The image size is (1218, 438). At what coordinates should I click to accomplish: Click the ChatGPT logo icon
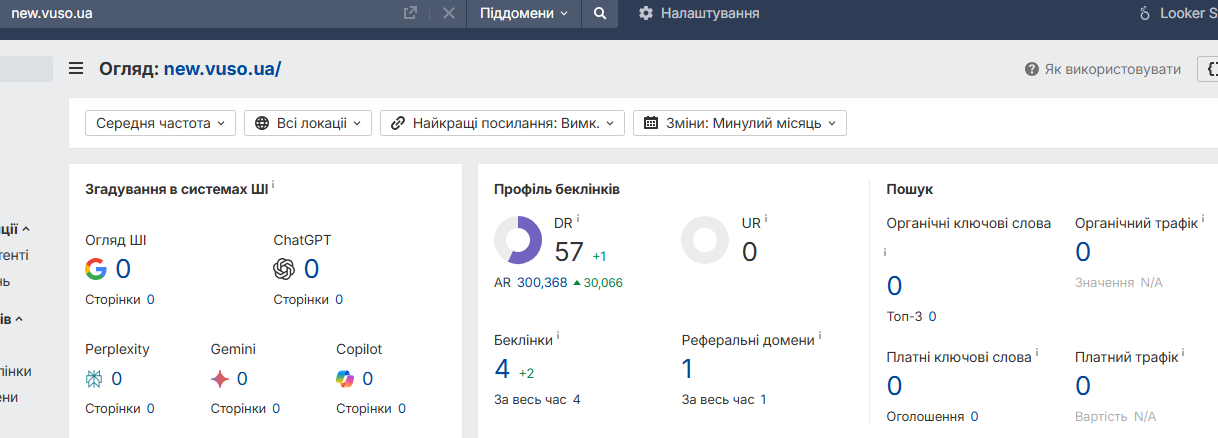tap(284, 269)
